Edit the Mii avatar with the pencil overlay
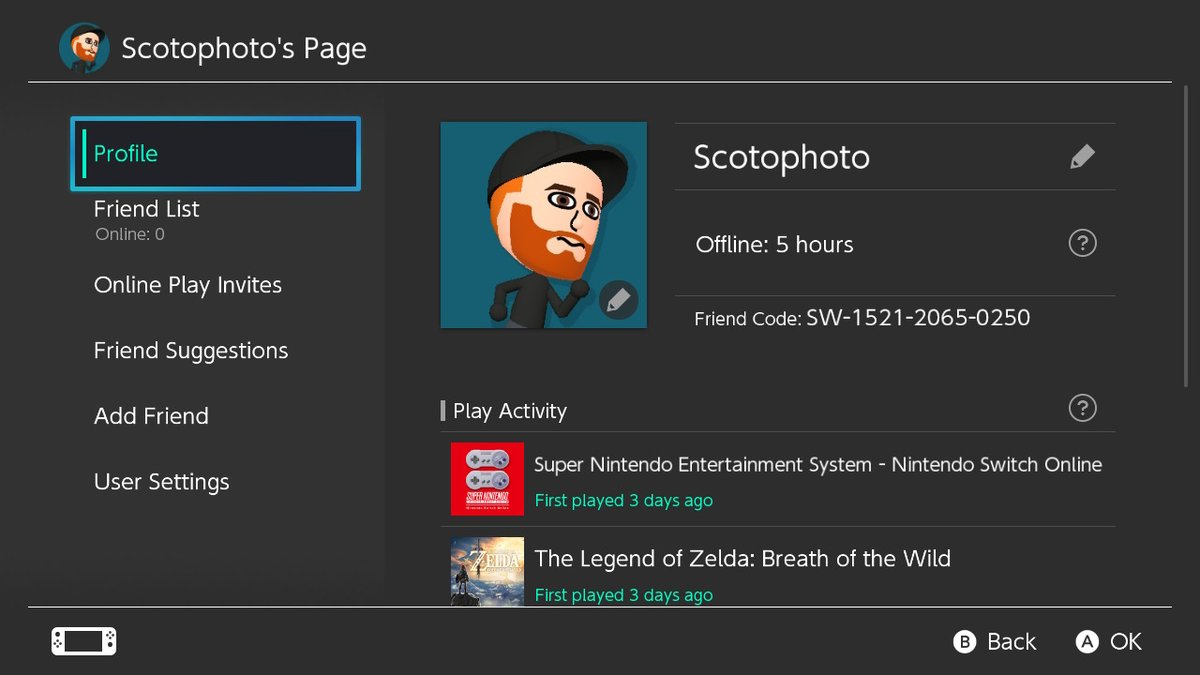Image resolution: width=1200 pixels, height=675 pixels. (618, 299)
